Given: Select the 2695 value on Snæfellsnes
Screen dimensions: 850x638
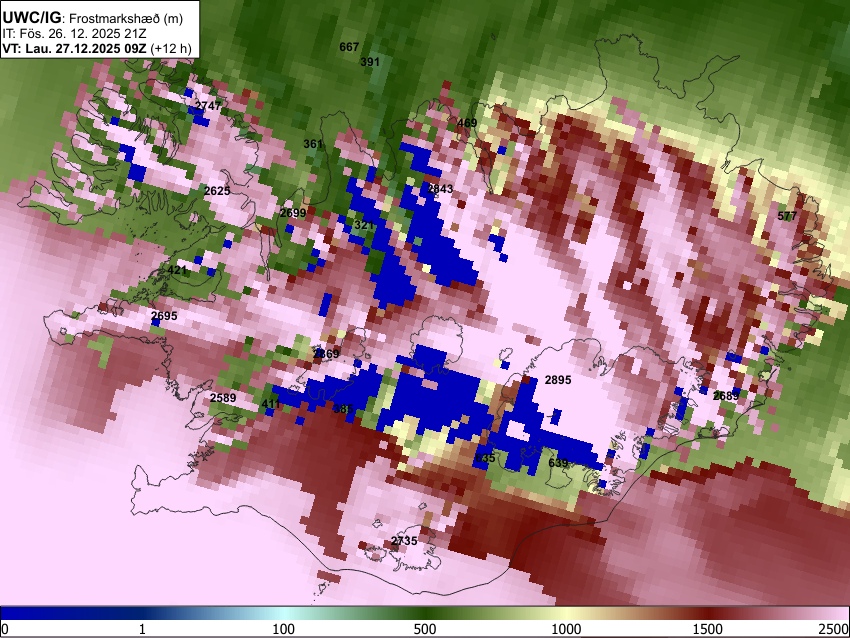Looking at the screenshot, I should [x=164, y=316].
